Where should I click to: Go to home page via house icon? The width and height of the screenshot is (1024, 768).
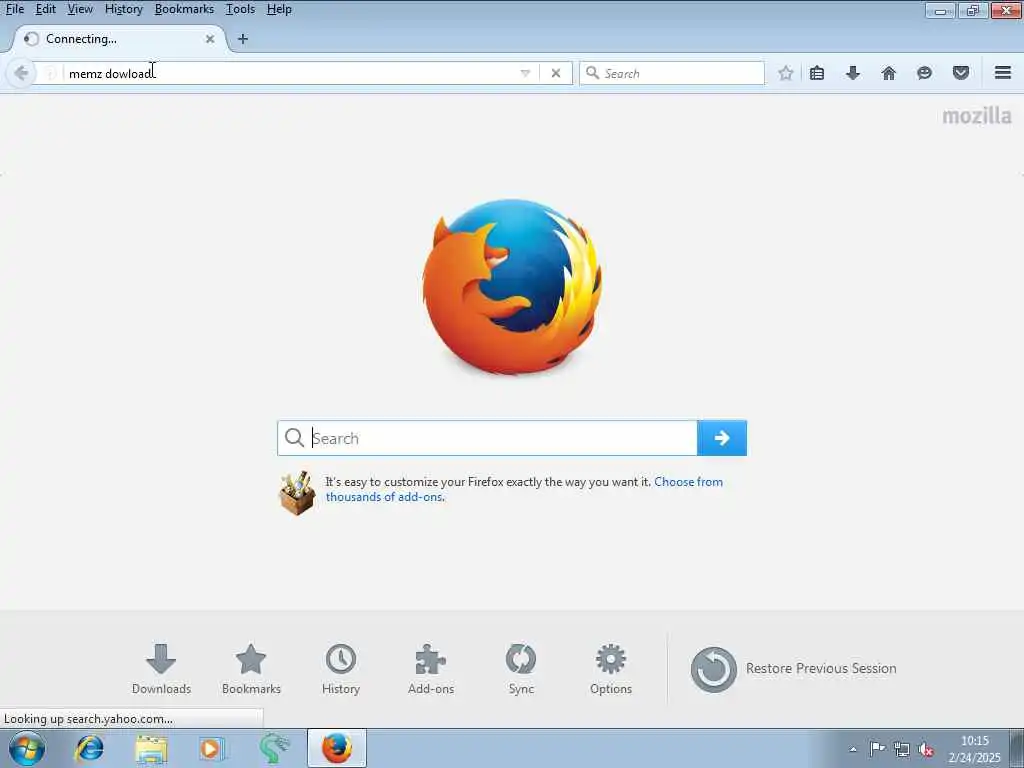889,73
